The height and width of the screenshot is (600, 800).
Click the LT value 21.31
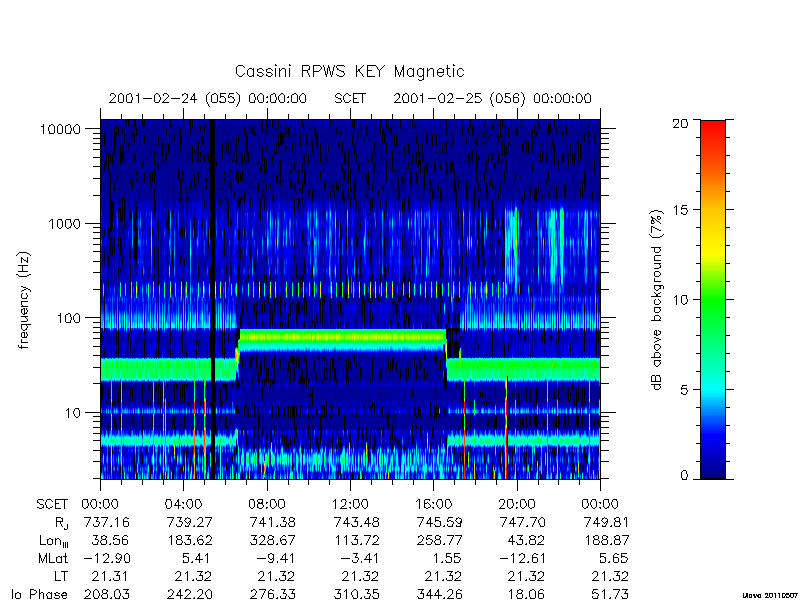[110, 577]
